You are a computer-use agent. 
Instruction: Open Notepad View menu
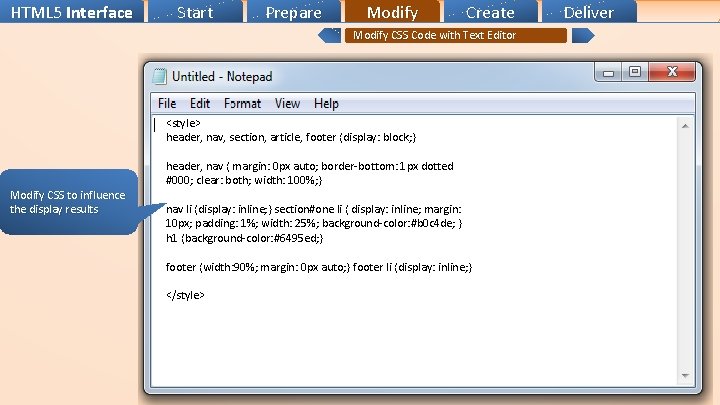pyautogui.click(x=287, y=103)
